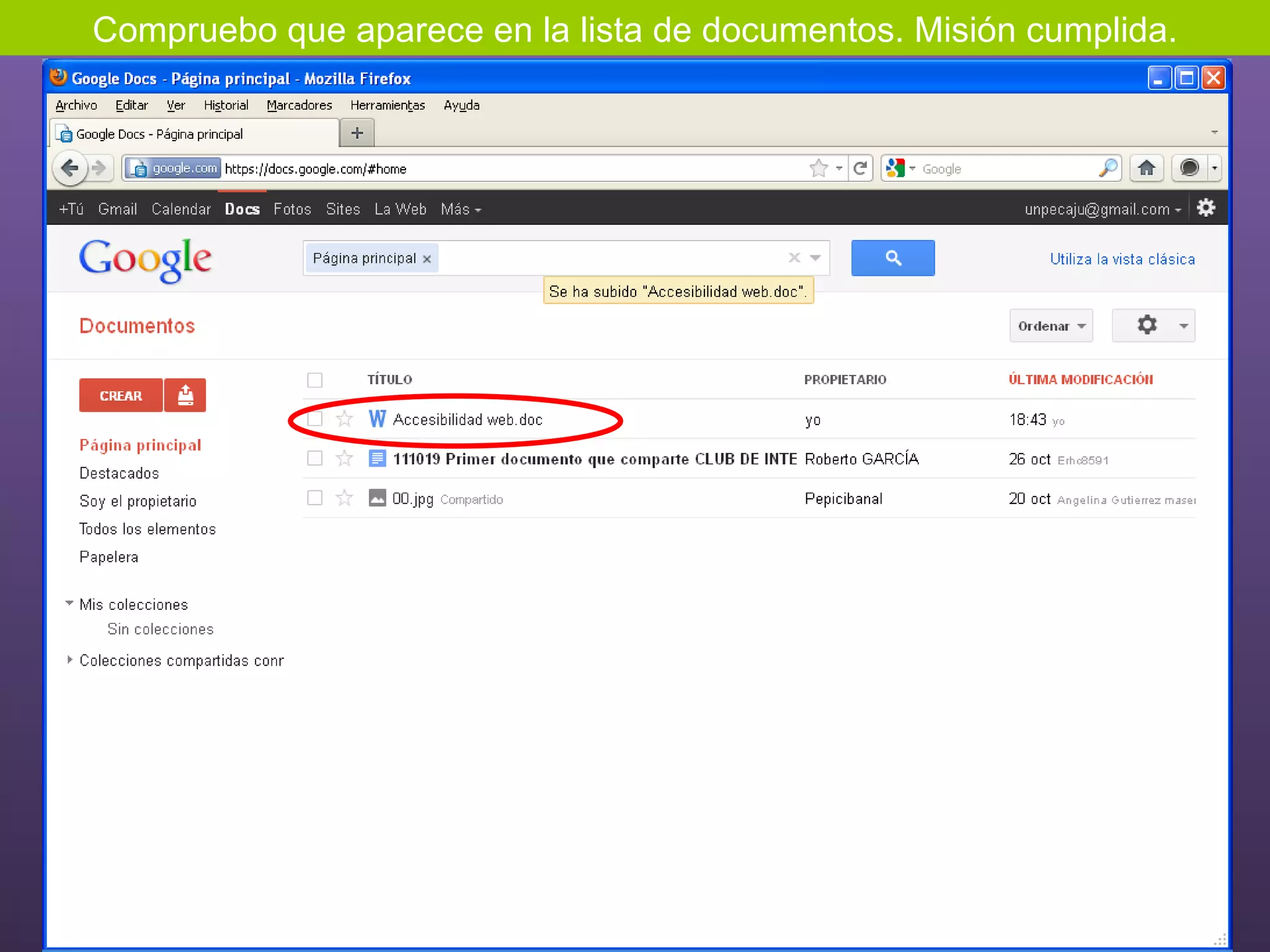The width and height of the screenshot is (1270, 952).
Task: Open Fotos from the black bar
Action: click(292, 209)
